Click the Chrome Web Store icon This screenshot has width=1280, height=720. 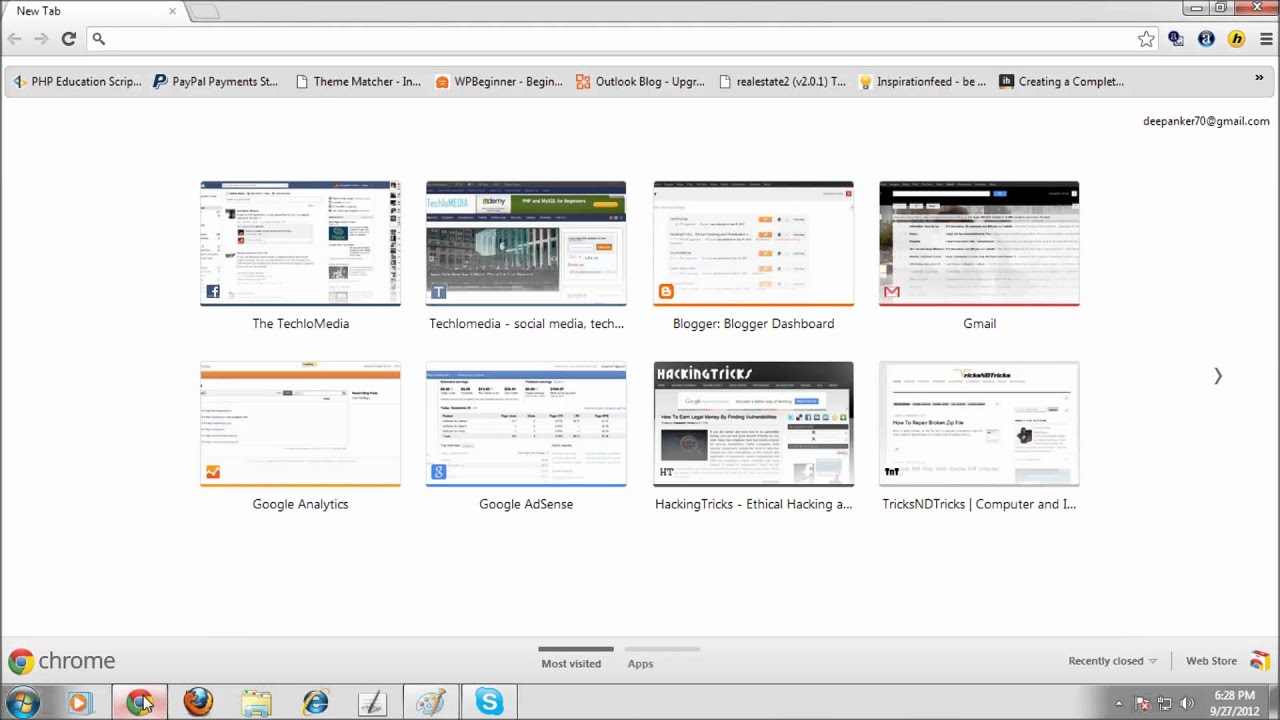(1260, 661)
